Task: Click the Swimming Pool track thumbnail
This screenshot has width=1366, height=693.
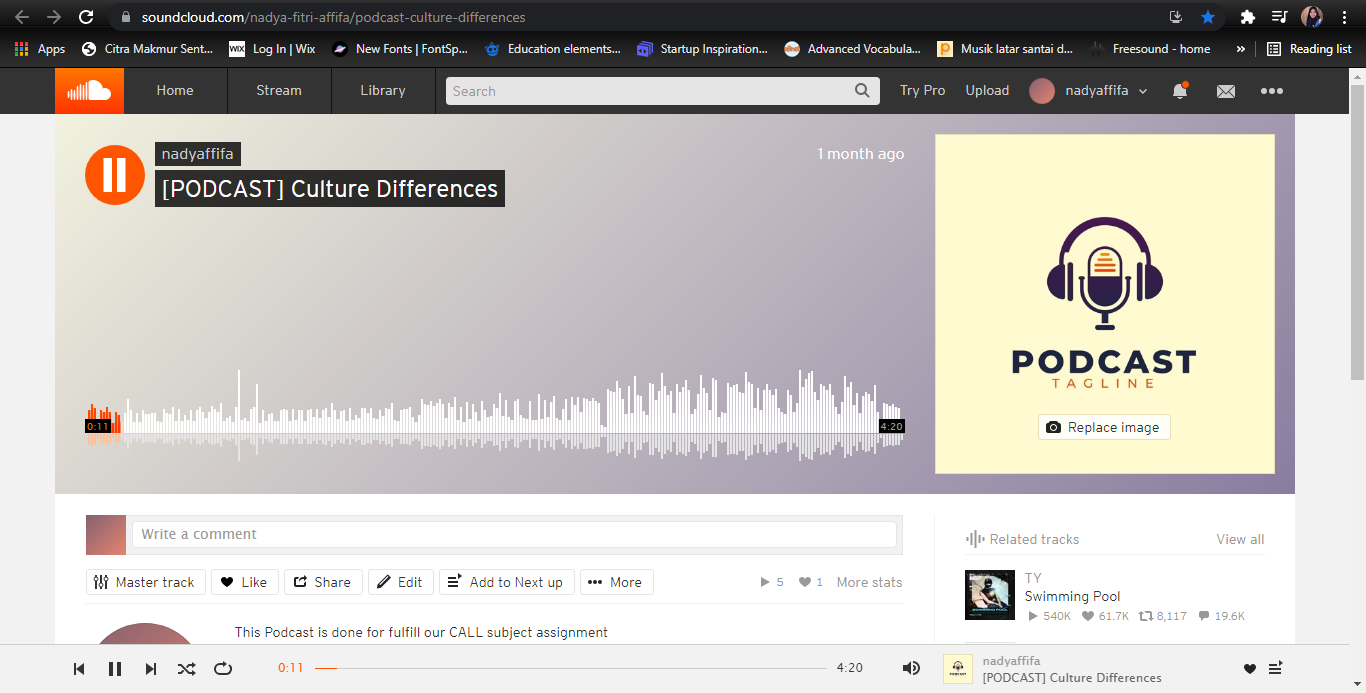Action: coord(990,595)
